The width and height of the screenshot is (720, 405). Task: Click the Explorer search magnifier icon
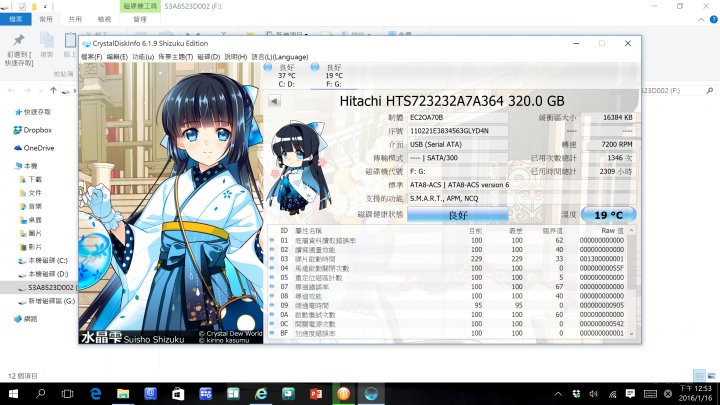pos(710,90)
